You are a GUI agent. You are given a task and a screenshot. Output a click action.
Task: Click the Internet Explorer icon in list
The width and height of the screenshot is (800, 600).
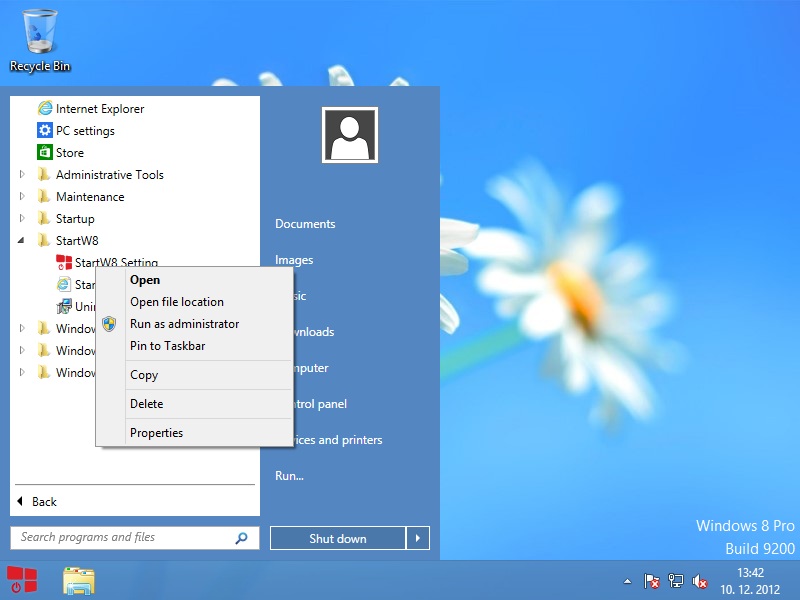[x=44, y=109]
